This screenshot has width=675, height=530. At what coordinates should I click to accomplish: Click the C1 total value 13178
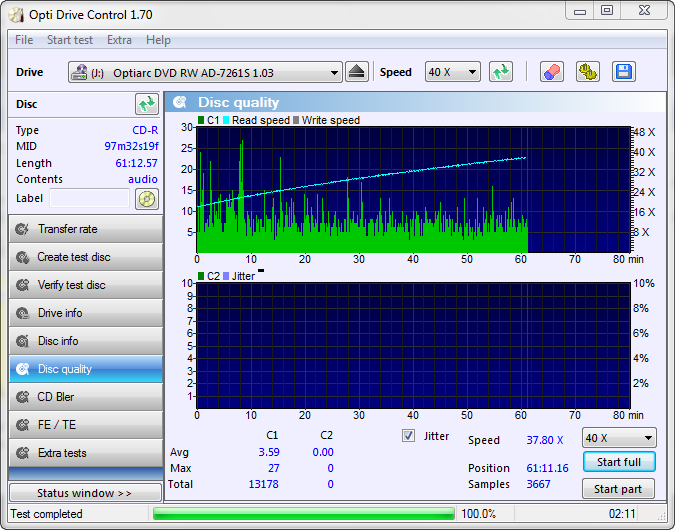(x=263, y=484)
